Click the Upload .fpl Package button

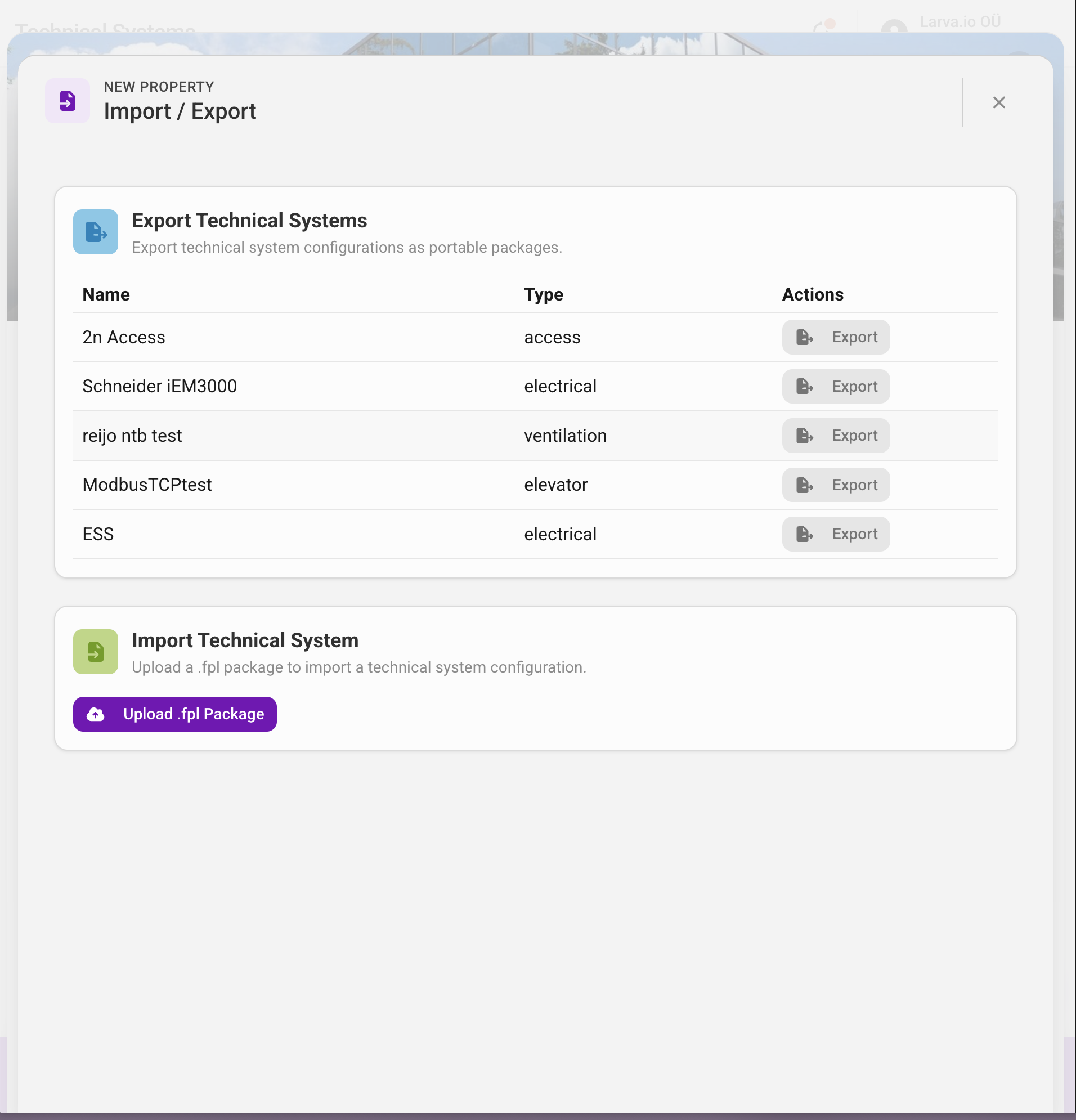pos(174,714)
